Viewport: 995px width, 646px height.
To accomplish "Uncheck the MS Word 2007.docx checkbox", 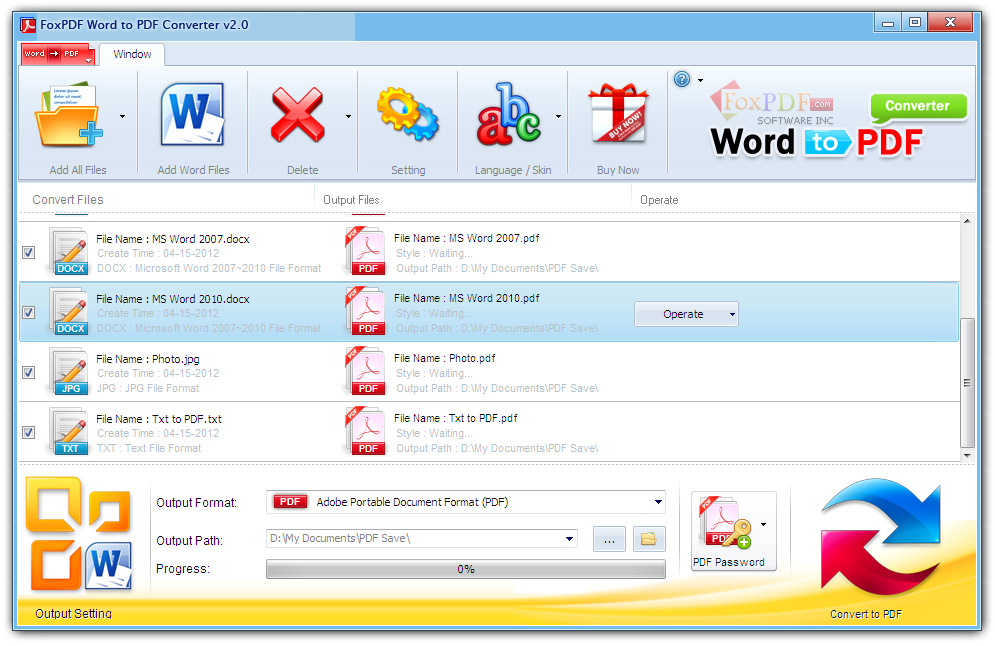I will tap(29, 253).
